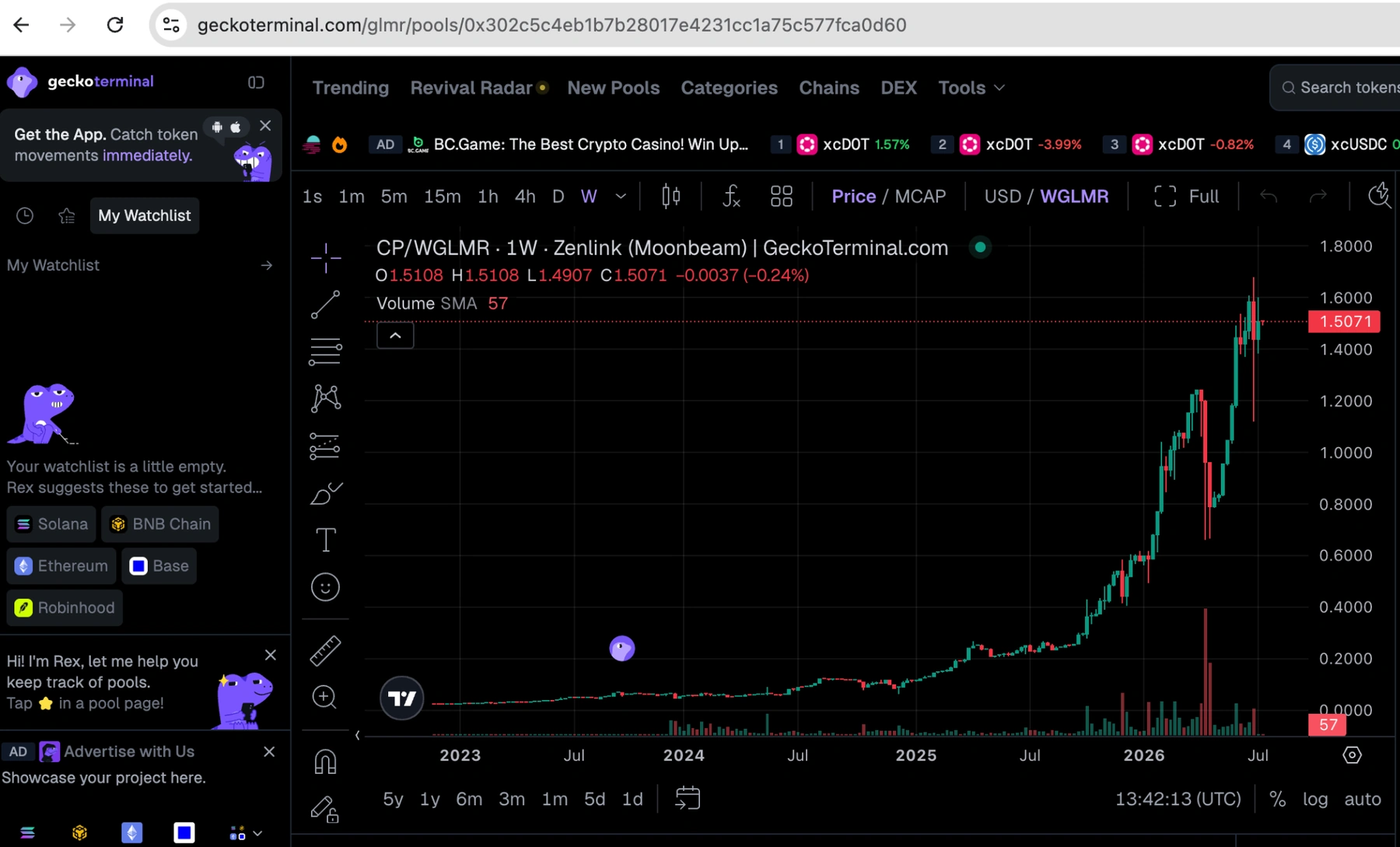Close the Get the App banner
The height and width of the screenshot is (847, 1400).
point(265,126)
